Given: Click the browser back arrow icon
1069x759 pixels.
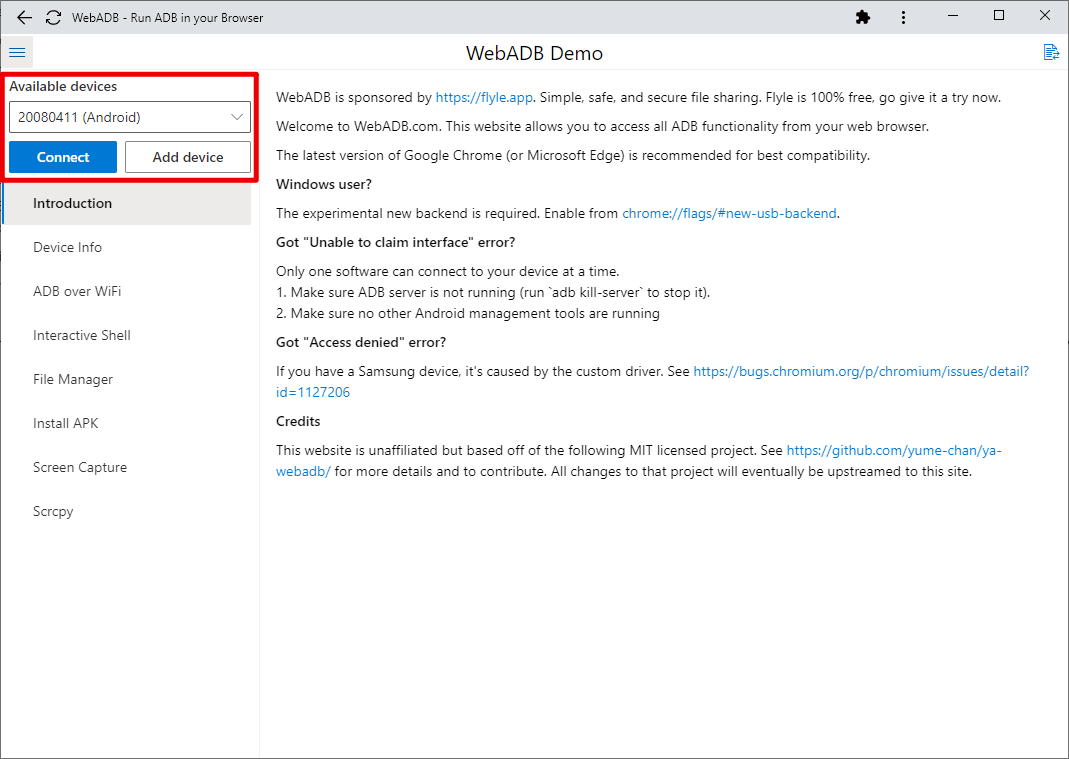Looking at the screenshot, I should point(25,17).
